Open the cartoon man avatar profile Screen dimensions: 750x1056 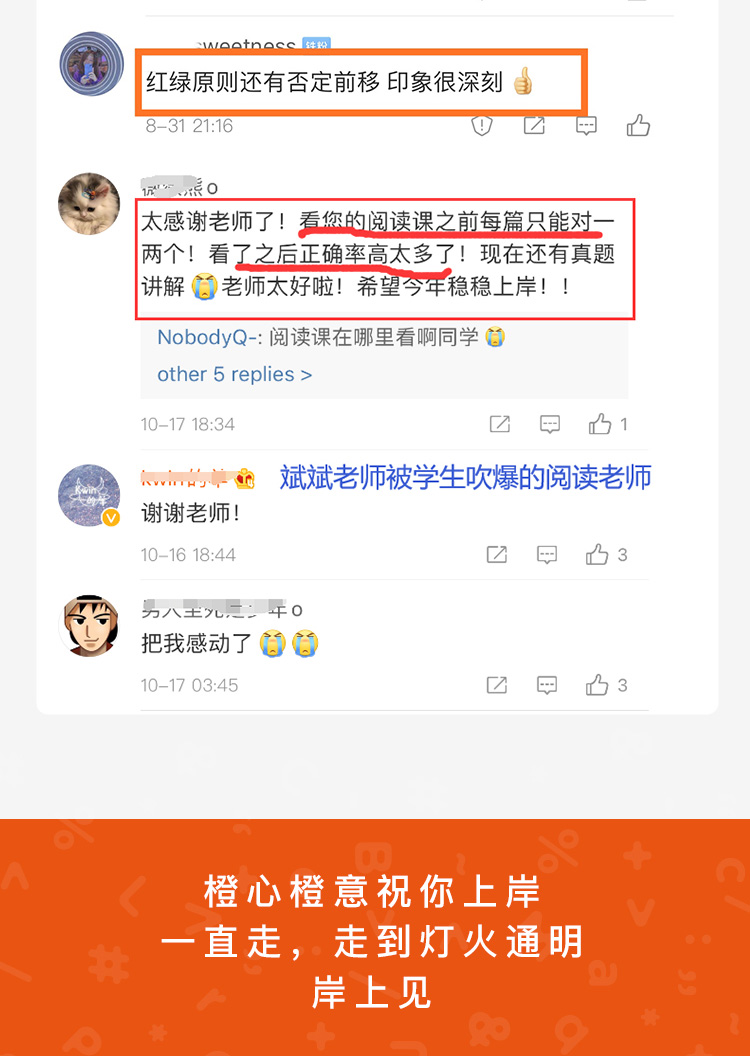(89, 626)
